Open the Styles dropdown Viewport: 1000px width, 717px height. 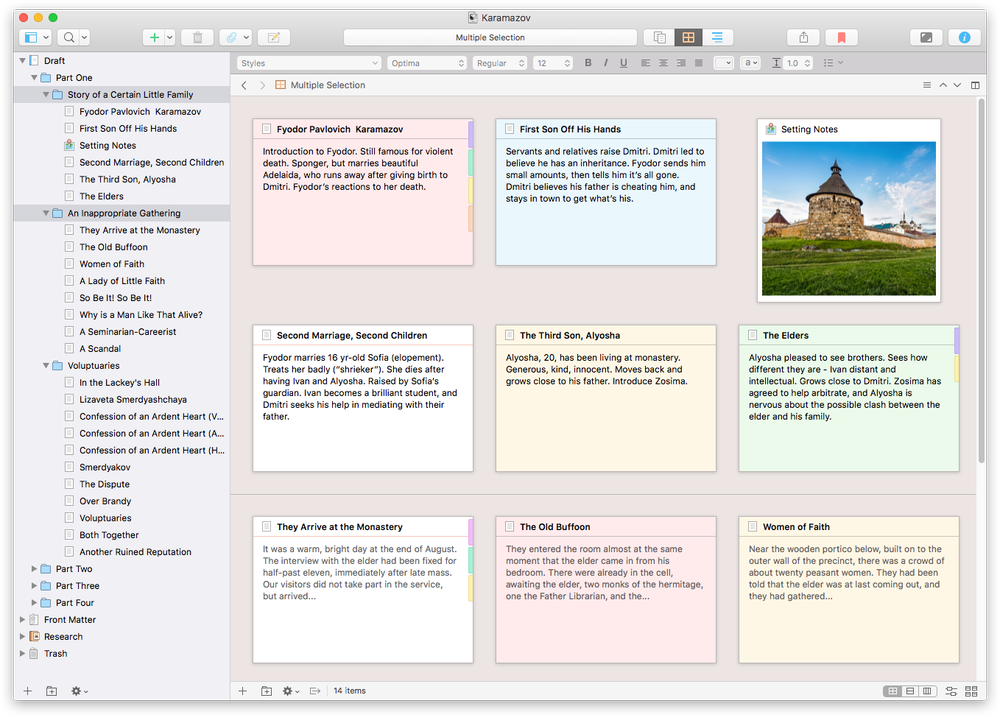pos(309,63)
